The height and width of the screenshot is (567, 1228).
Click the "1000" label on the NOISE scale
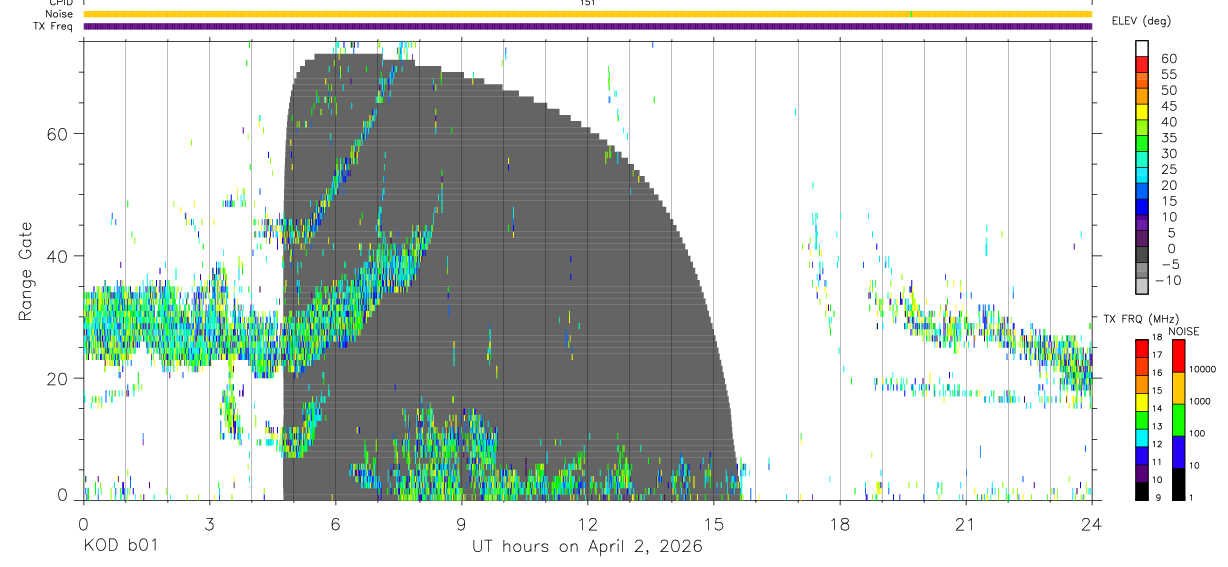coord(1202,401)
